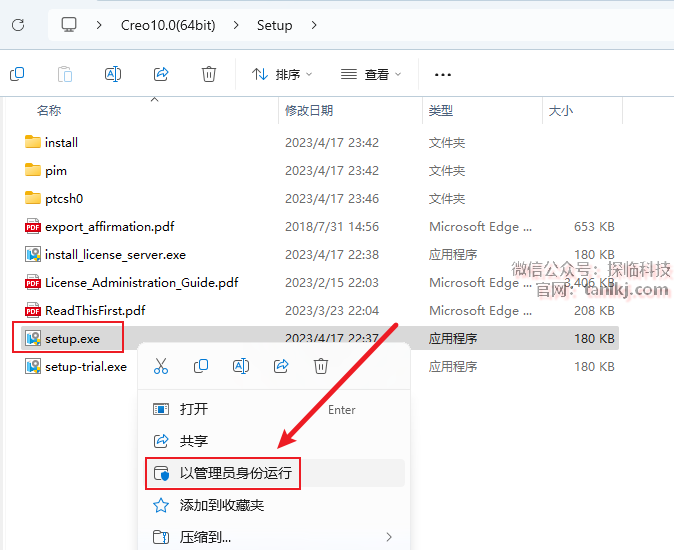
Task: Click the License_Administration_Guide.pdf icon
Action: coord(33,282)
